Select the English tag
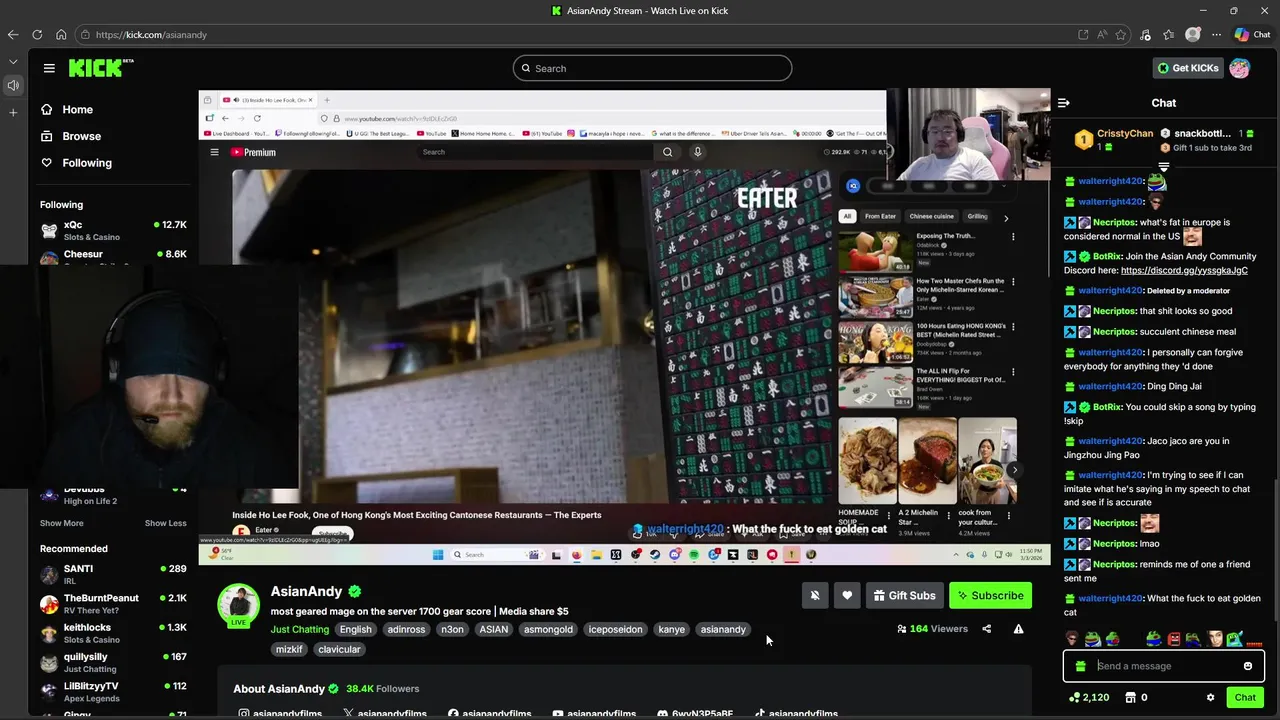This screenshot has height=720, width=1280. (x=355, y=630)
